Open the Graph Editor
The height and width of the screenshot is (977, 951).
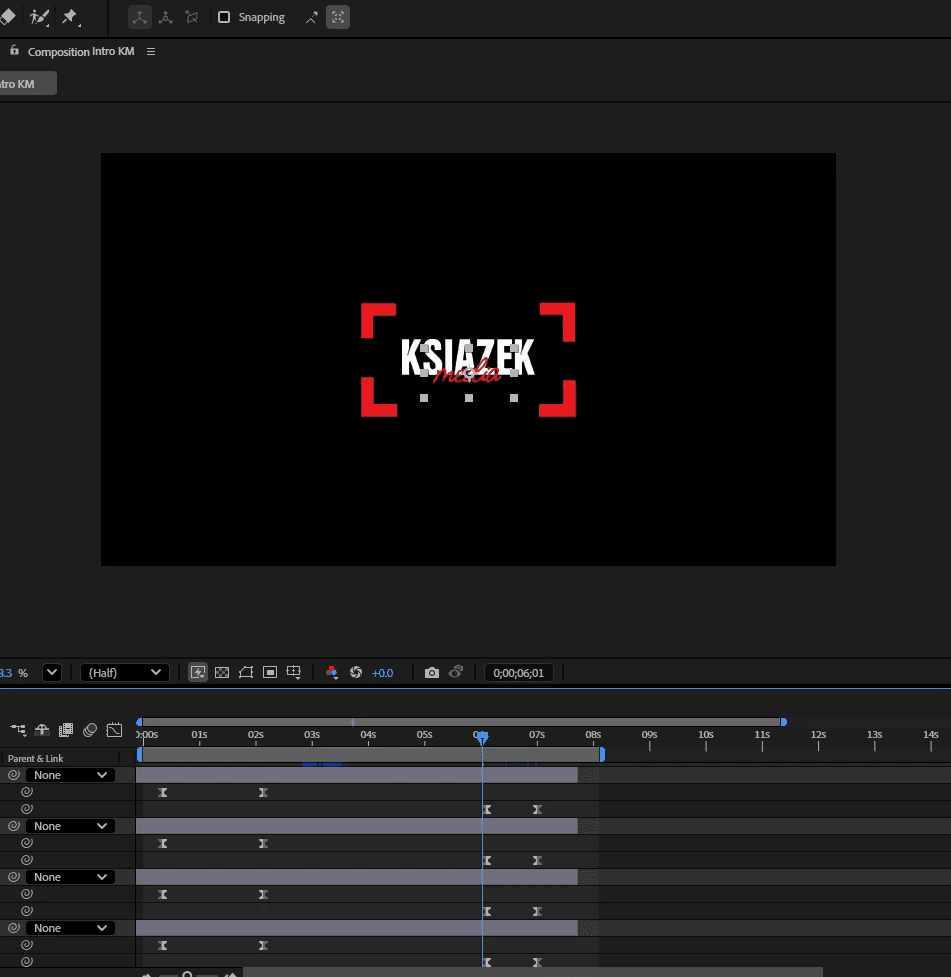(x=115, y=730)
